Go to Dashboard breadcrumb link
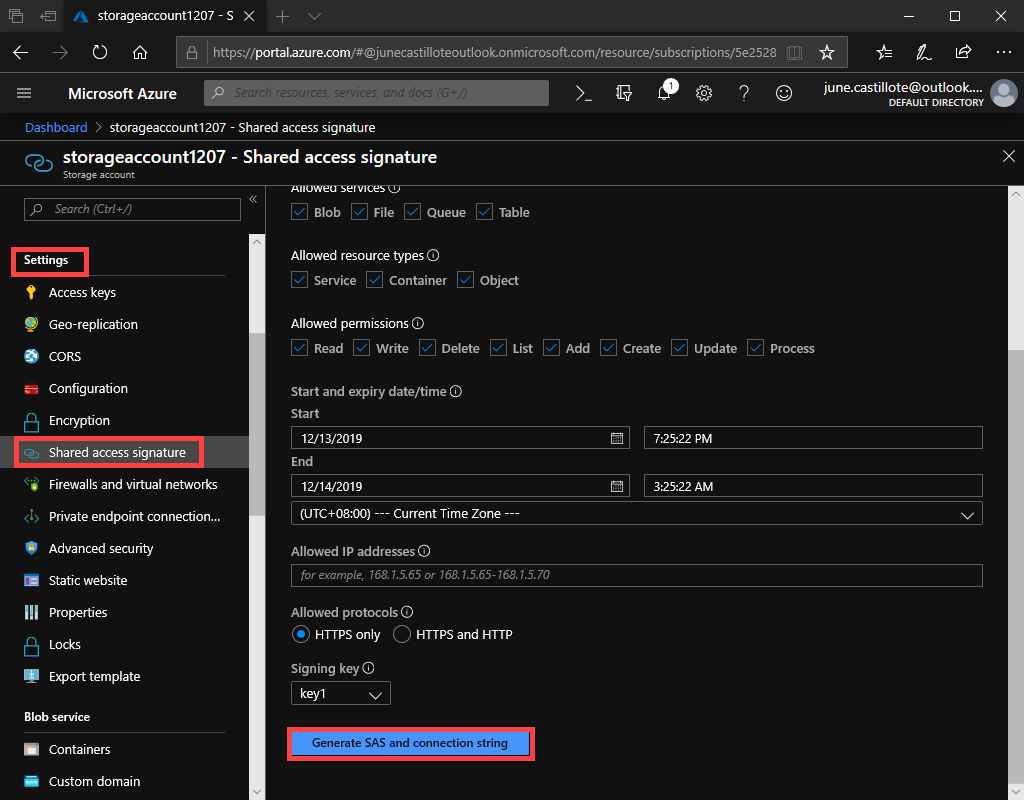1024x800 pixels. coord(56,127)
